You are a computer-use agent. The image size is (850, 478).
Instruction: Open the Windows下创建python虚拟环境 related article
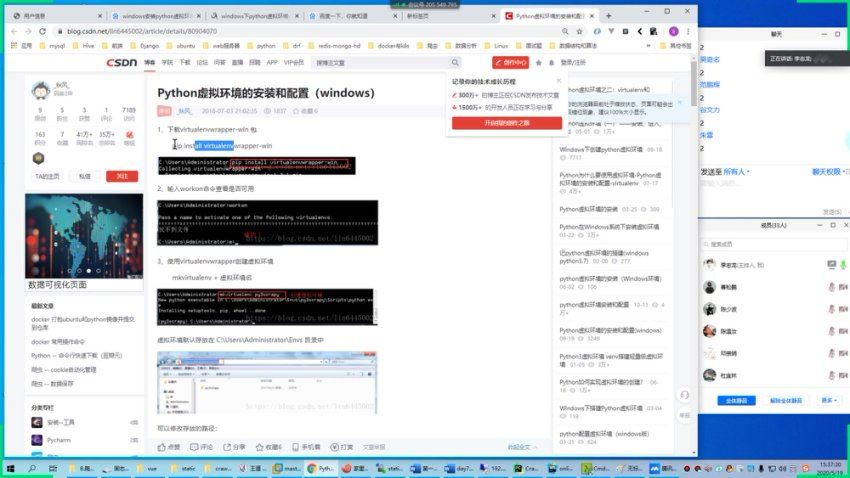601,149
